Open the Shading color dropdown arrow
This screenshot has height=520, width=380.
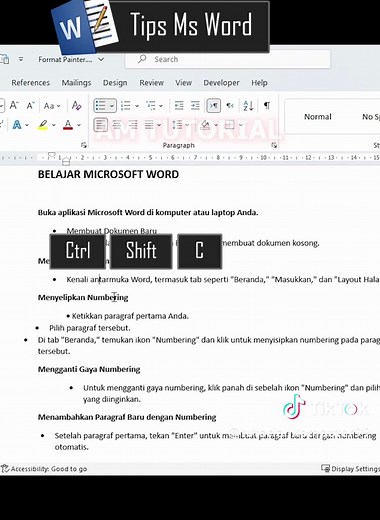tap(216, 125)
